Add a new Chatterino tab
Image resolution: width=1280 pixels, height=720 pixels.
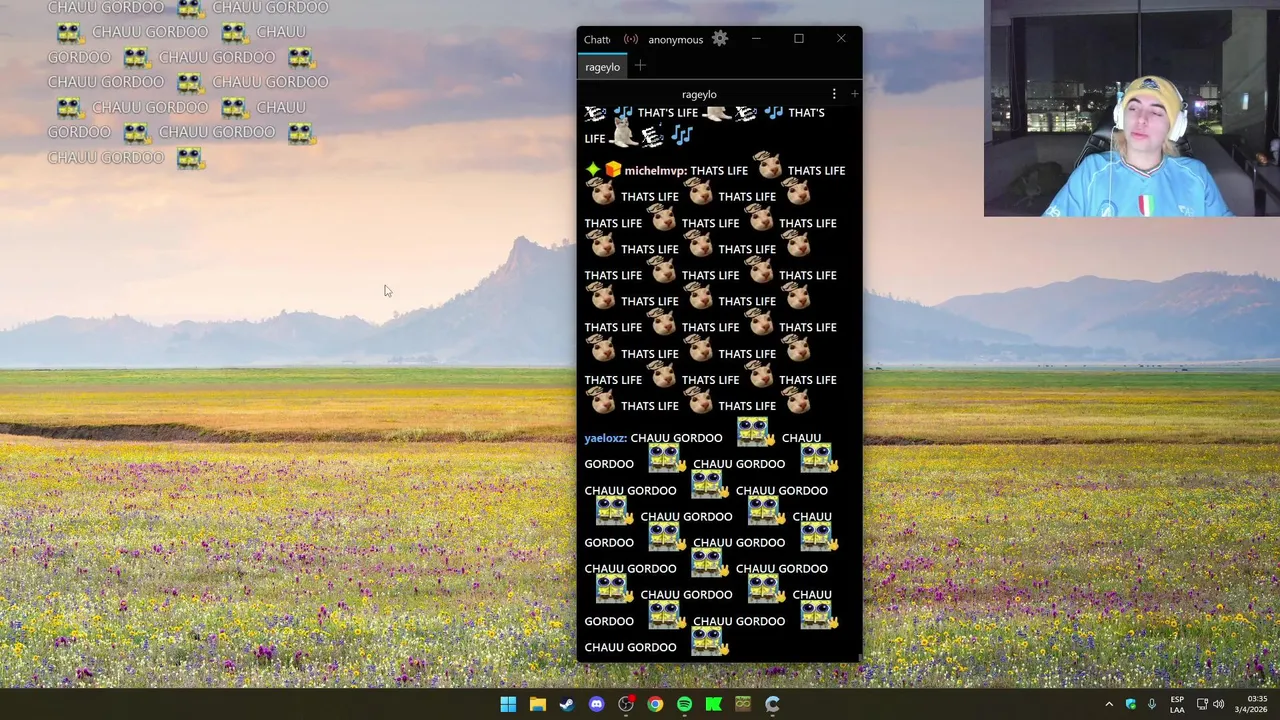640,66
